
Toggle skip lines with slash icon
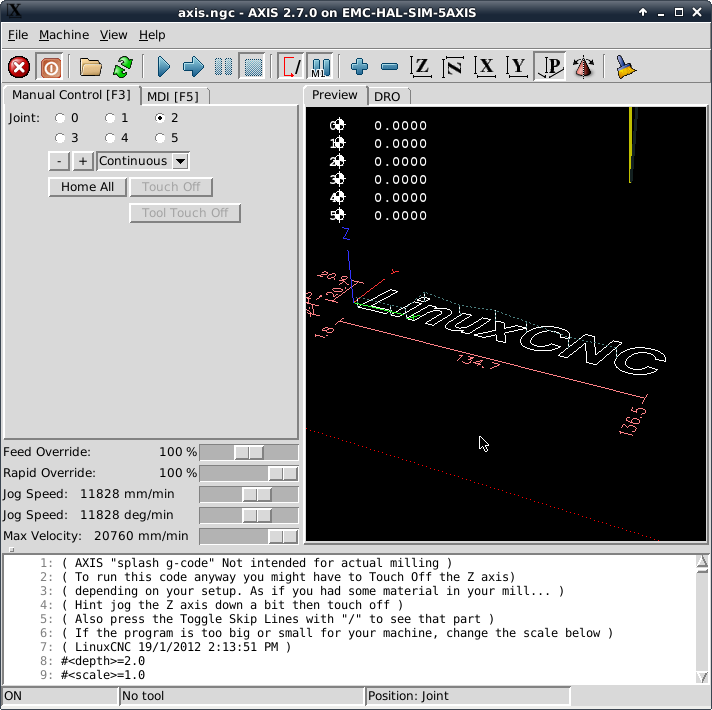[291, 68]
